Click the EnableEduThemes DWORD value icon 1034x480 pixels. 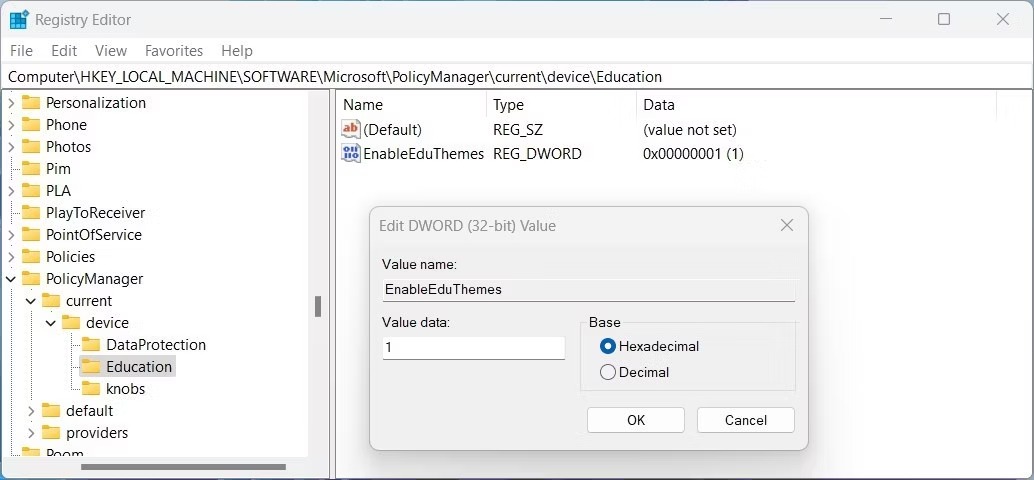point(351,154)
